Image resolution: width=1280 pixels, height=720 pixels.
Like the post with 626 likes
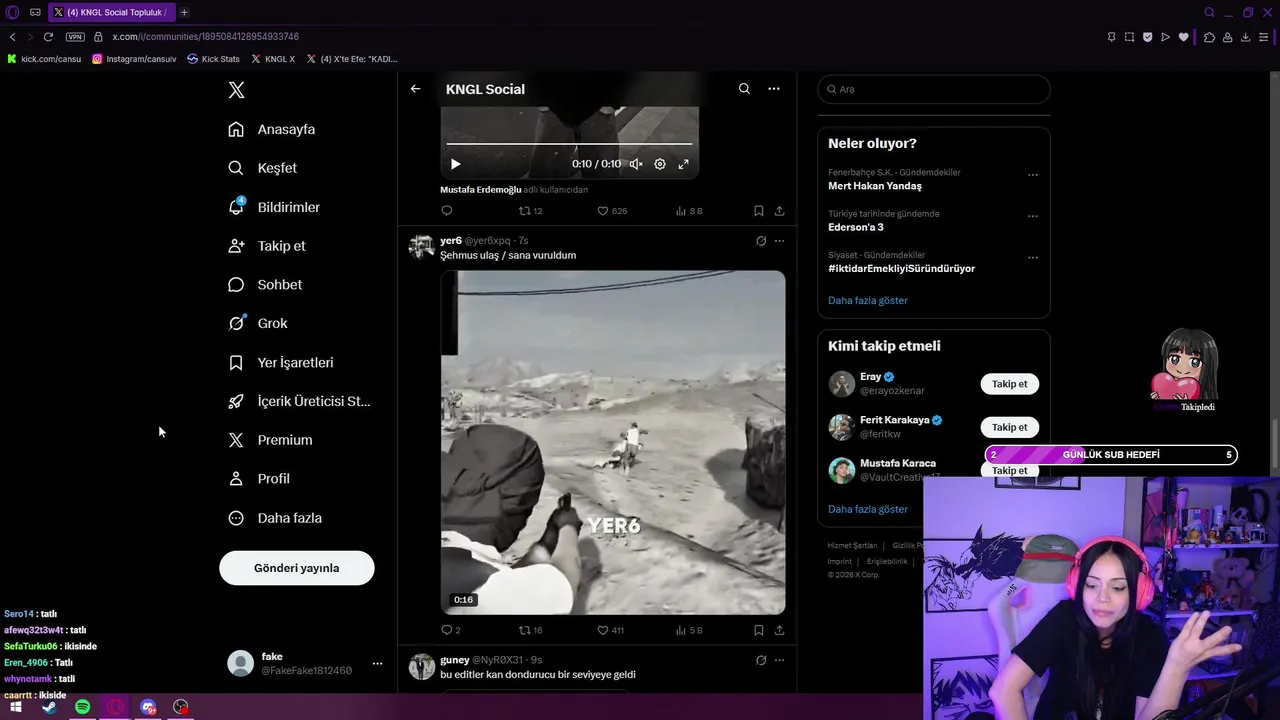click(x=612, y=211)
